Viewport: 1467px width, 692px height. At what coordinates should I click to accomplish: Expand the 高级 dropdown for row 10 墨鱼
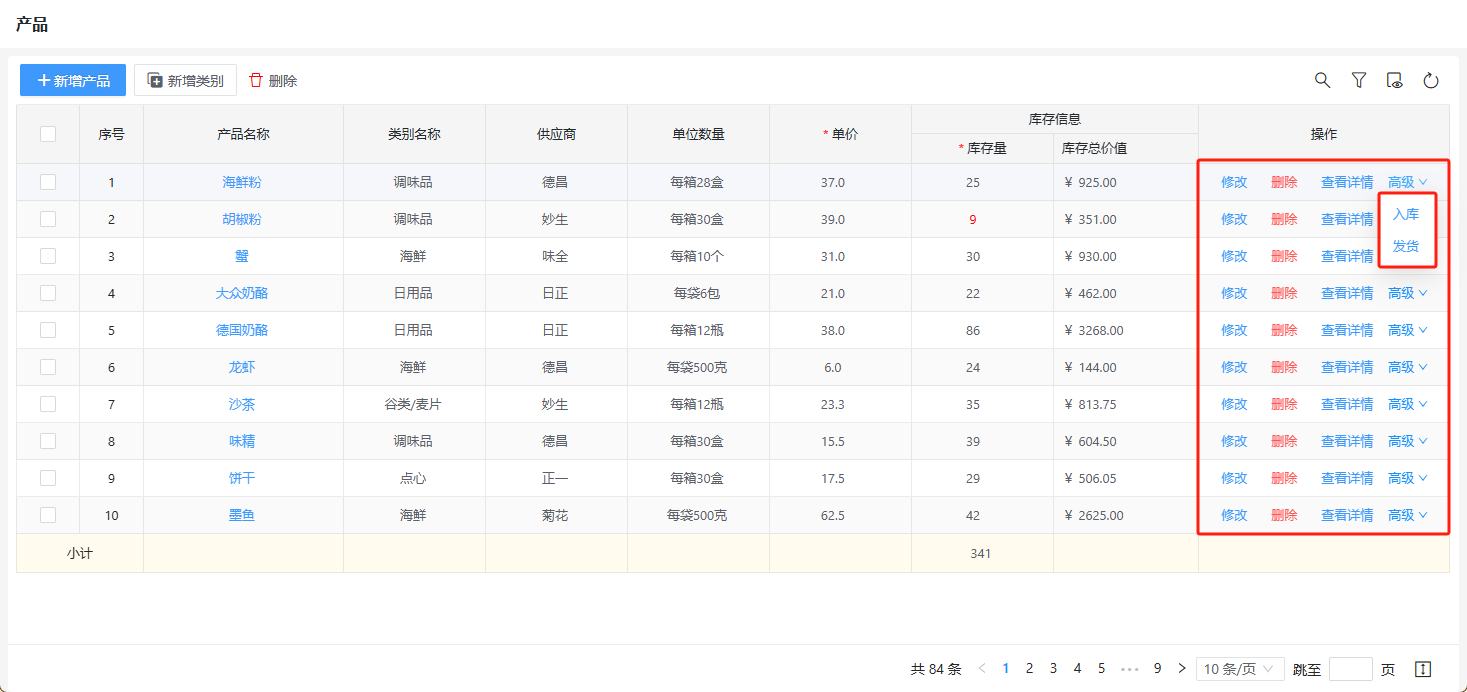(1407, 515)
